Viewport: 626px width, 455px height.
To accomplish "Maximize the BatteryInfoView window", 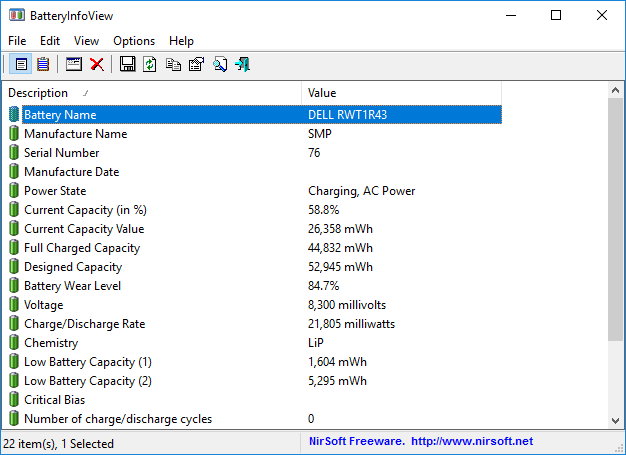I will tap(556, 15).
